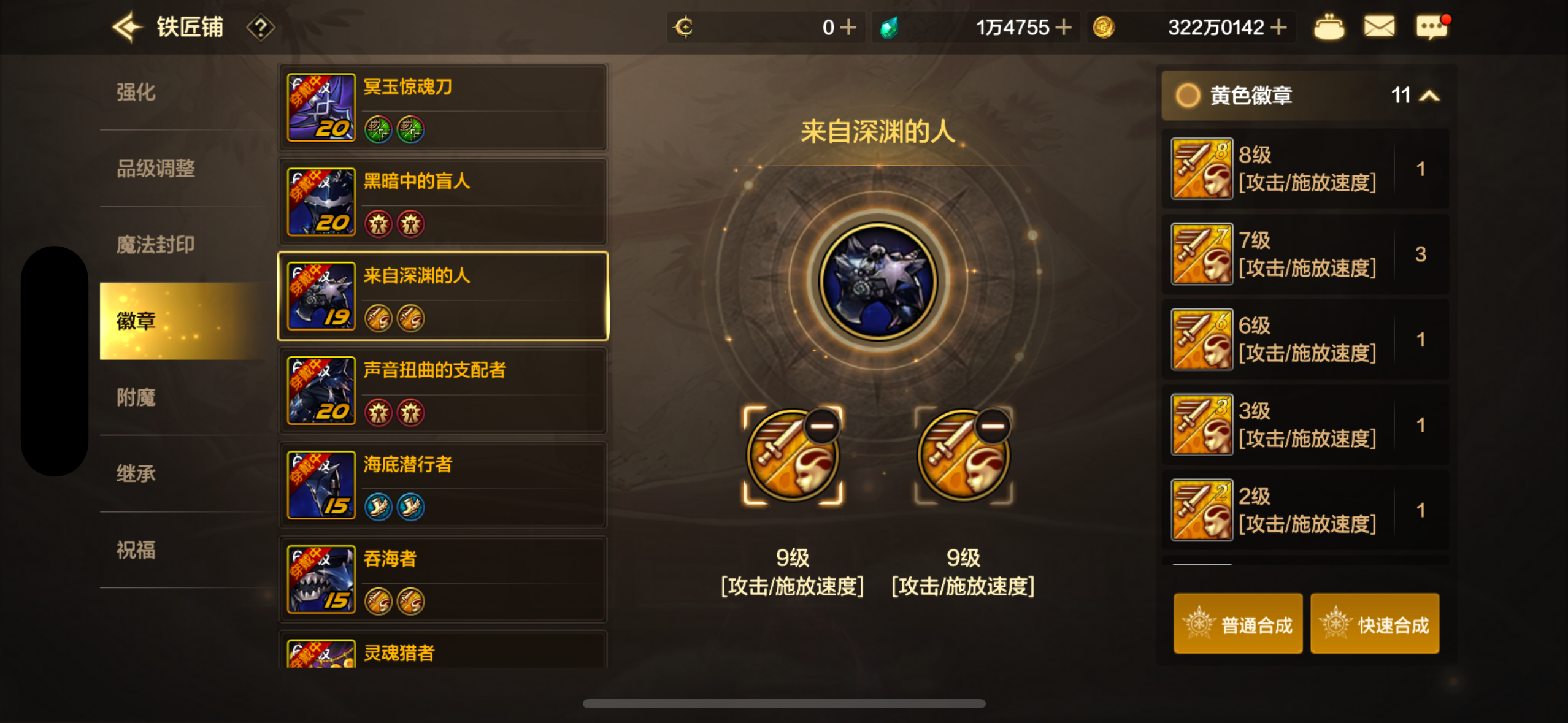
Task: Switch to the 附魔 tab
Action: pyautogui.click(x=136, y=397)
